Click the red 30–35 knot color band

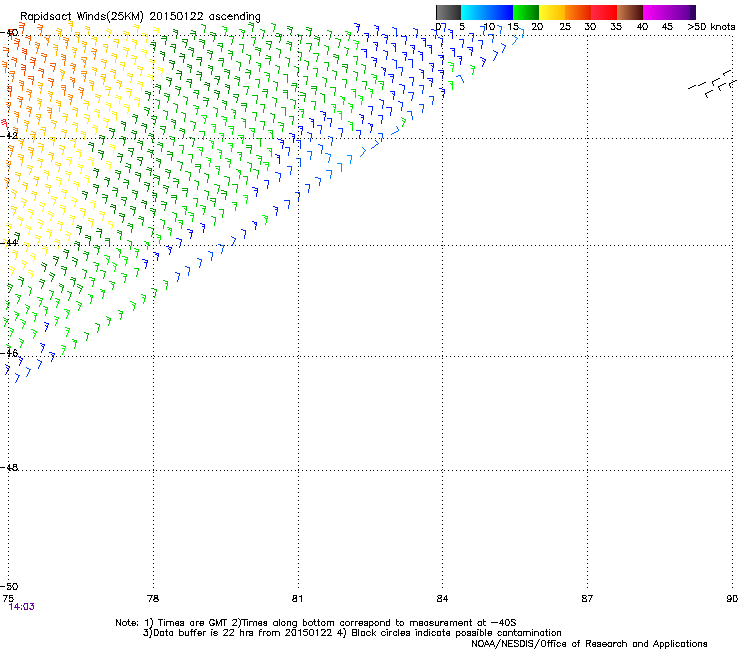coord(604,12)
